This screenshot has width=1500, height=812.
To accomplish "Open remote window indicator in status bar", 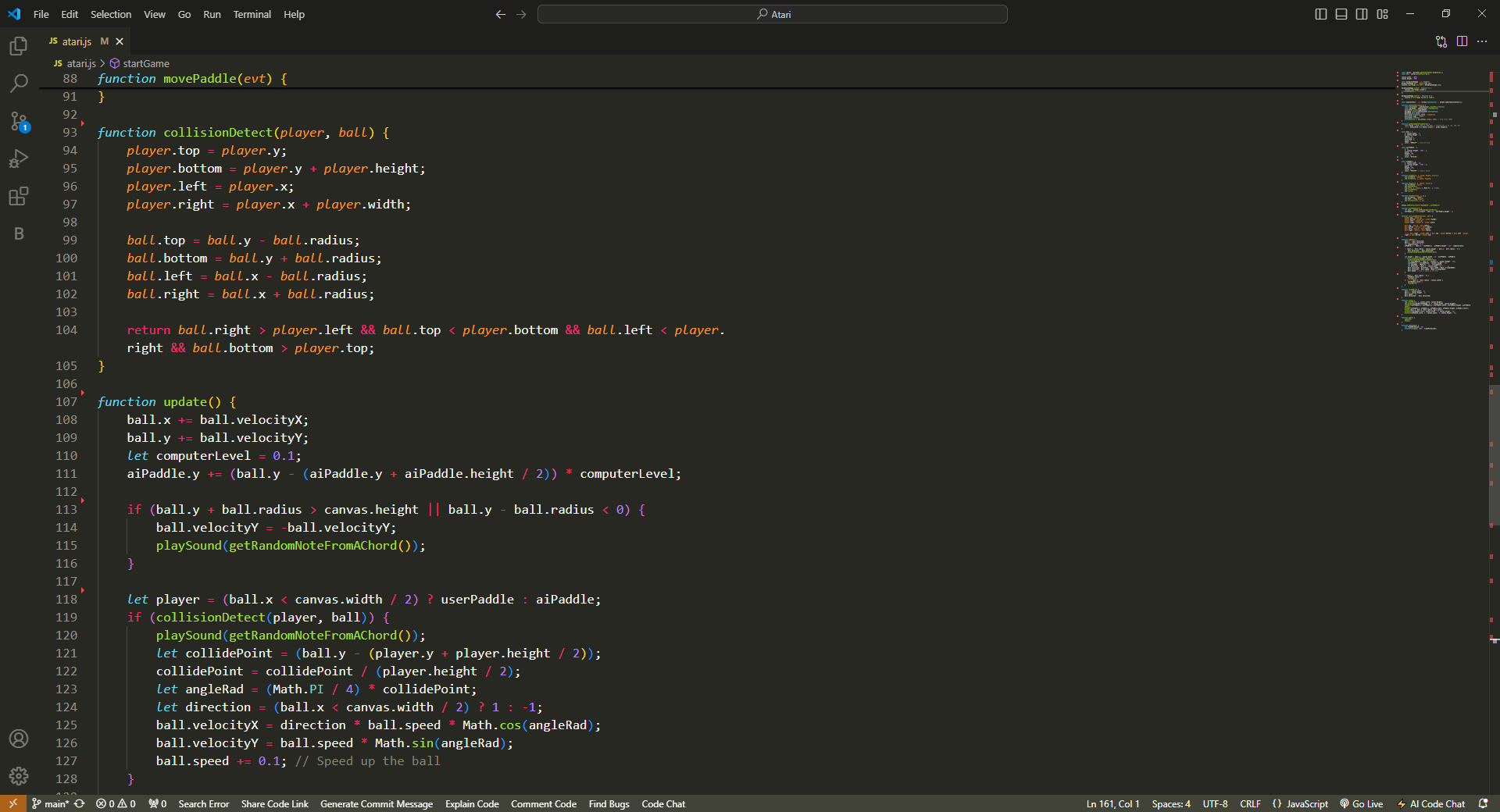I will tap(12, 803).
